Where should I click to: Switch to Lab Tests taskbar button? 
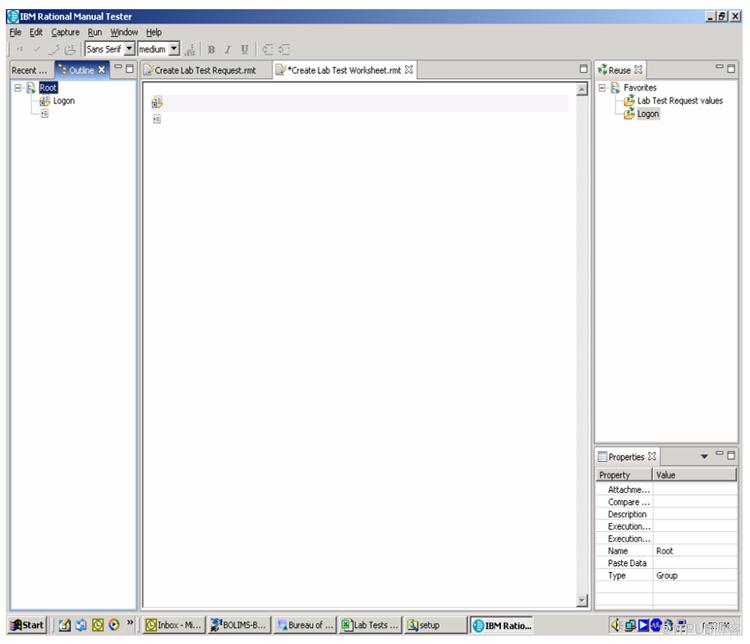pyautogui.click(x=370, y=625)
